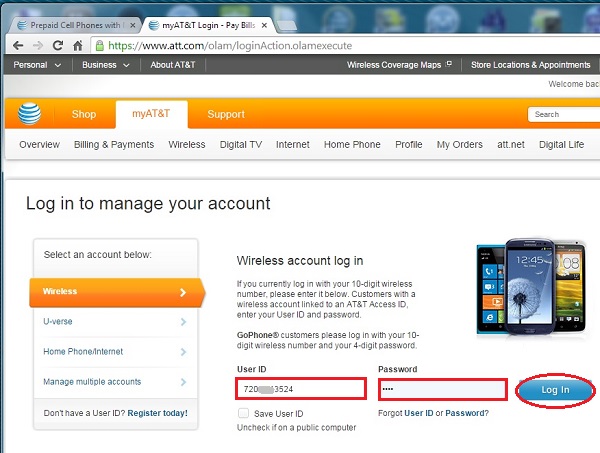Expand the Personal dropdown menu

37,65
